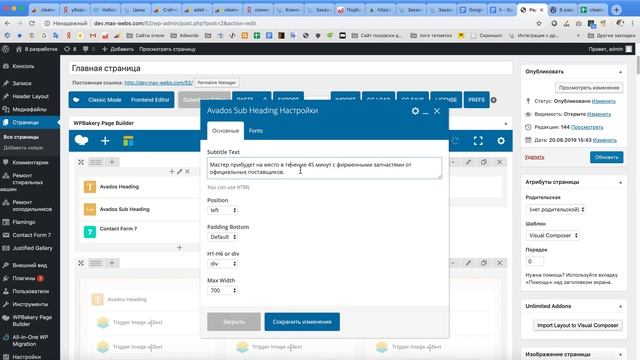Click Просмотреть изменения button
This screenshot has width=640, height=360.
pyautogui.click(x=589, y=88)
